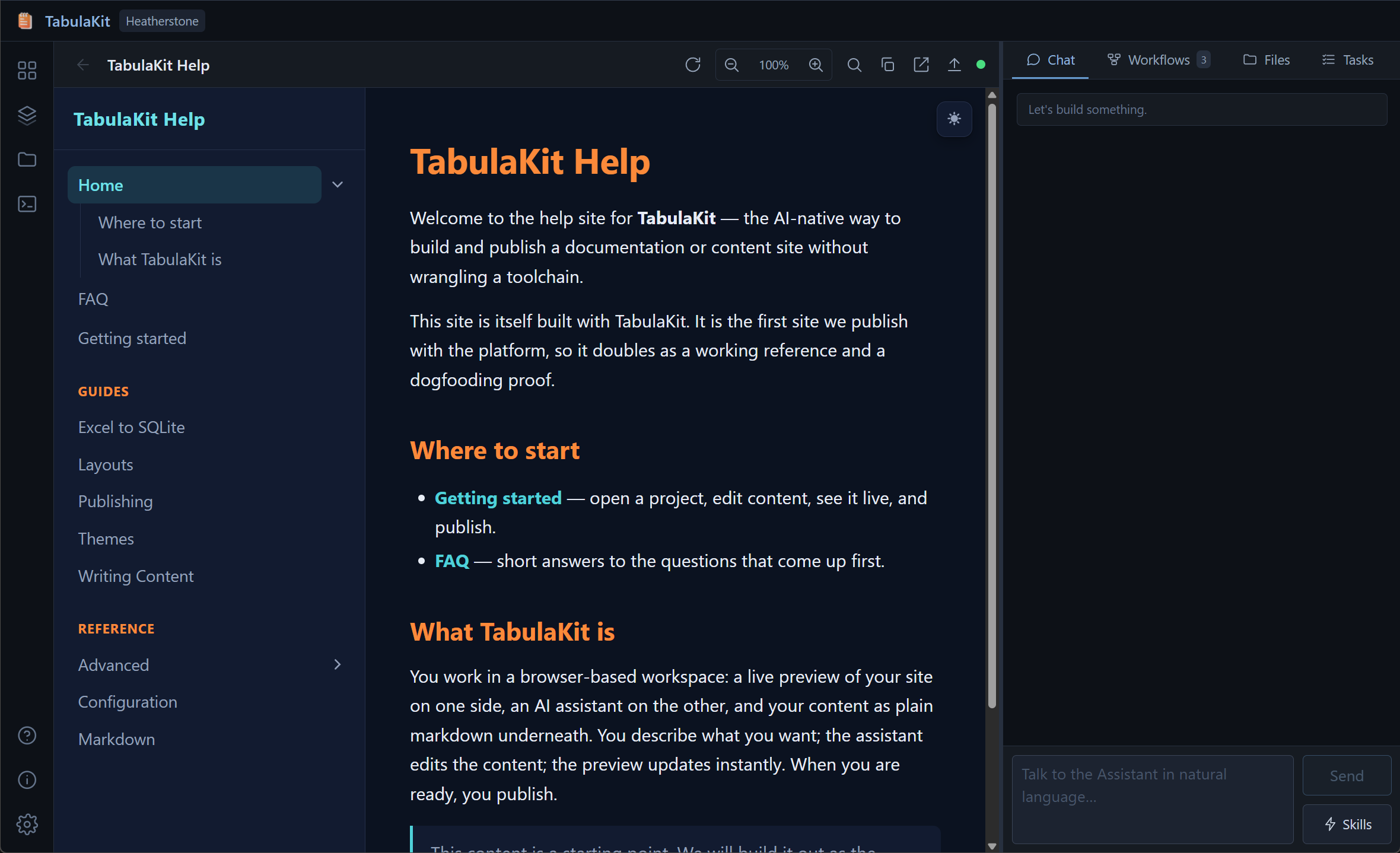Click the Heatherstone workspace badge
The image size is (1400, 853).
click(162, 21)
